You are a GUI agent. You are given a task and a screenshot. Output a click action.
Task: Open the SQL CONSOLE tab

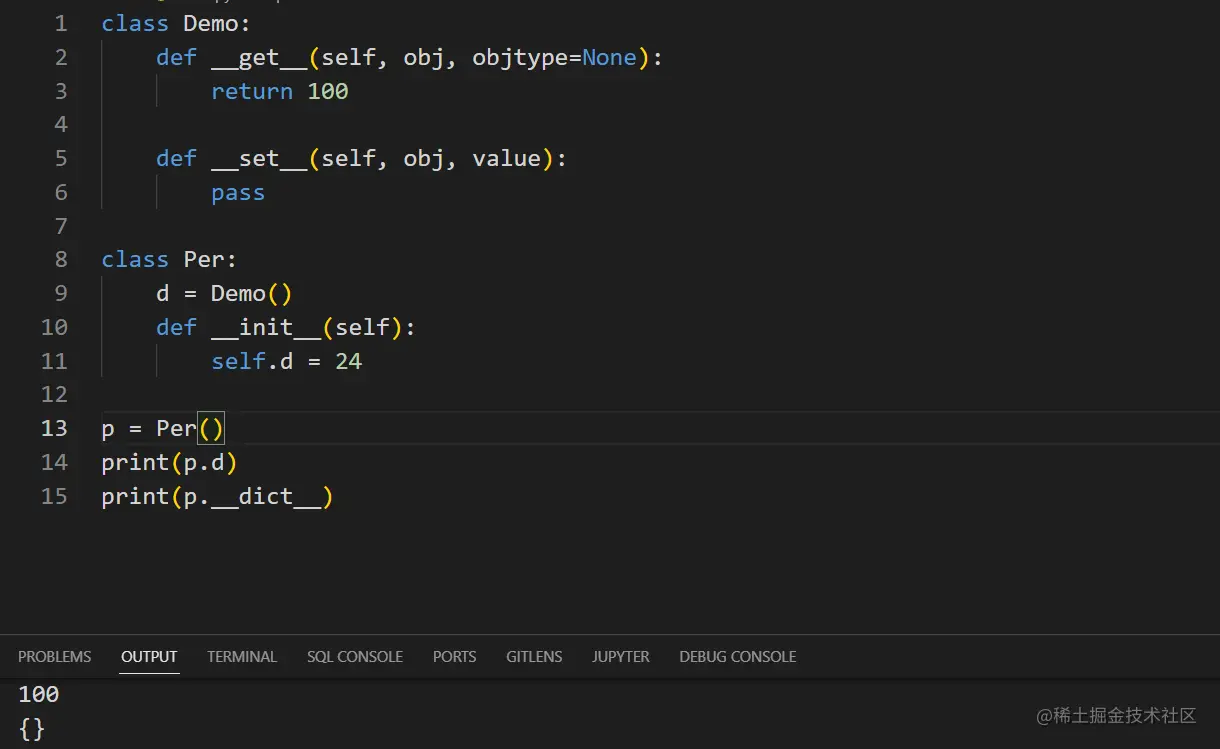pyautogui.click(x=355, y=657)
